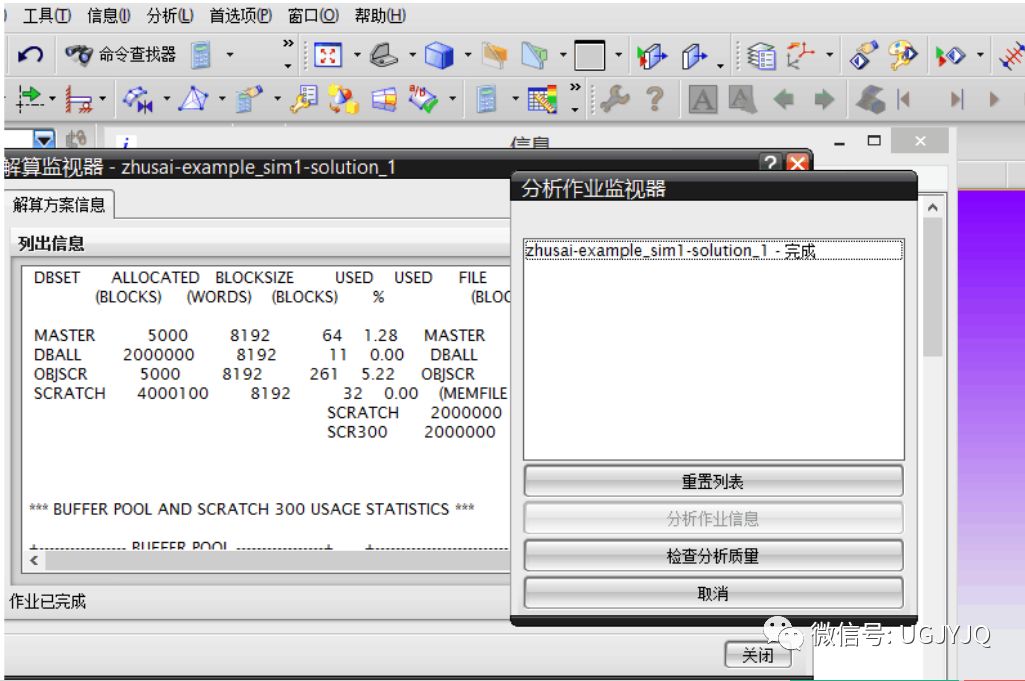Click the play animation triangle

(x=994, y=99)
